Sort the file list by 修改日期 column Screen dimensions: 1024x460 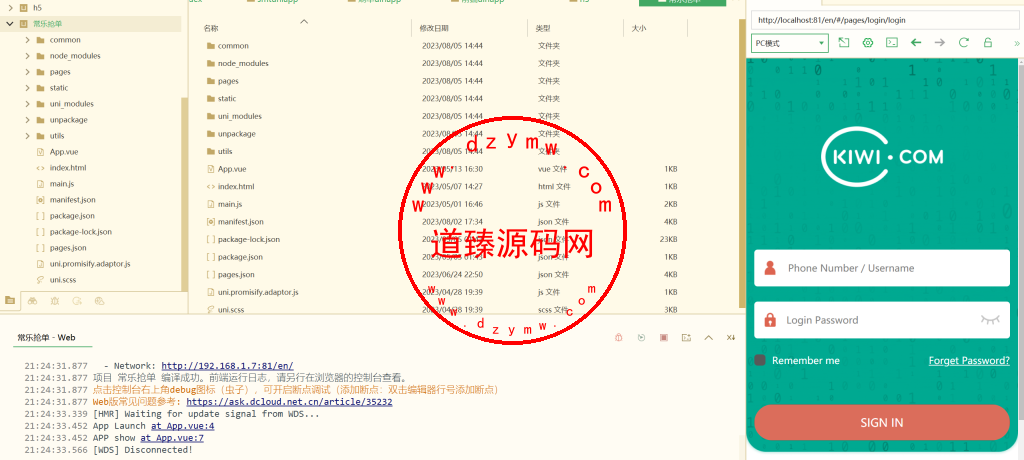pos(434,28)
